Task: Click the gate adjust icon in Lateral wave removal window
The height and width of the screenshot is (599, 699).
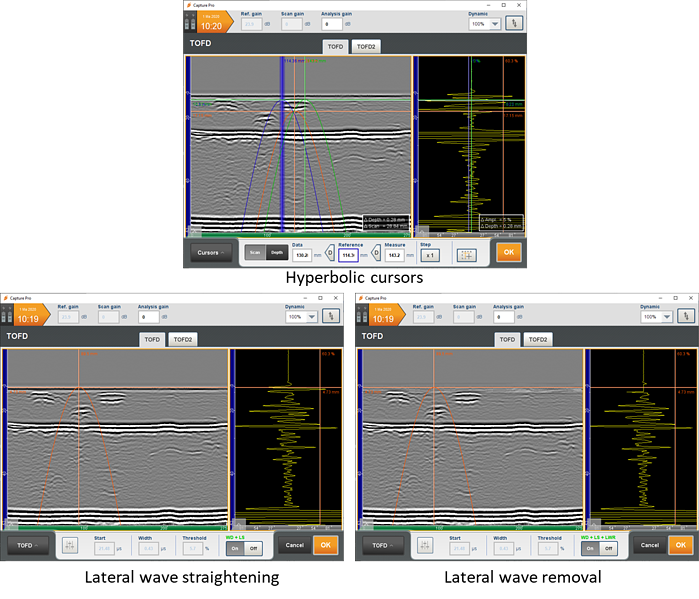Action: [x=425, y=545]
